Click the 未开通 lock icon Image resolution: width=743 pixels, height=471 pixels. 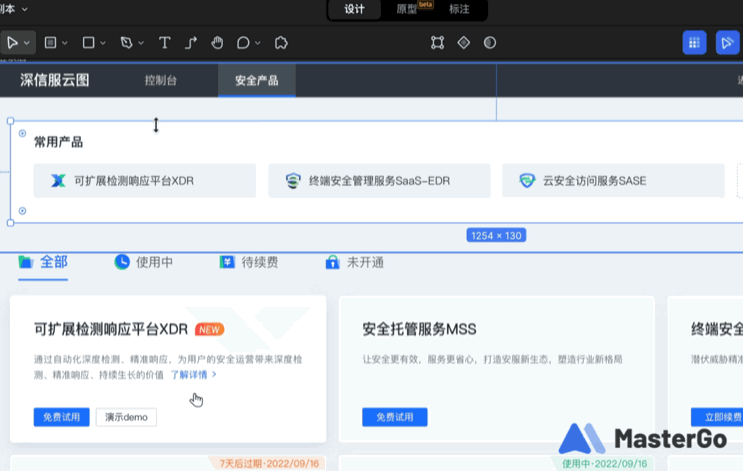click(x=333, y=262)
